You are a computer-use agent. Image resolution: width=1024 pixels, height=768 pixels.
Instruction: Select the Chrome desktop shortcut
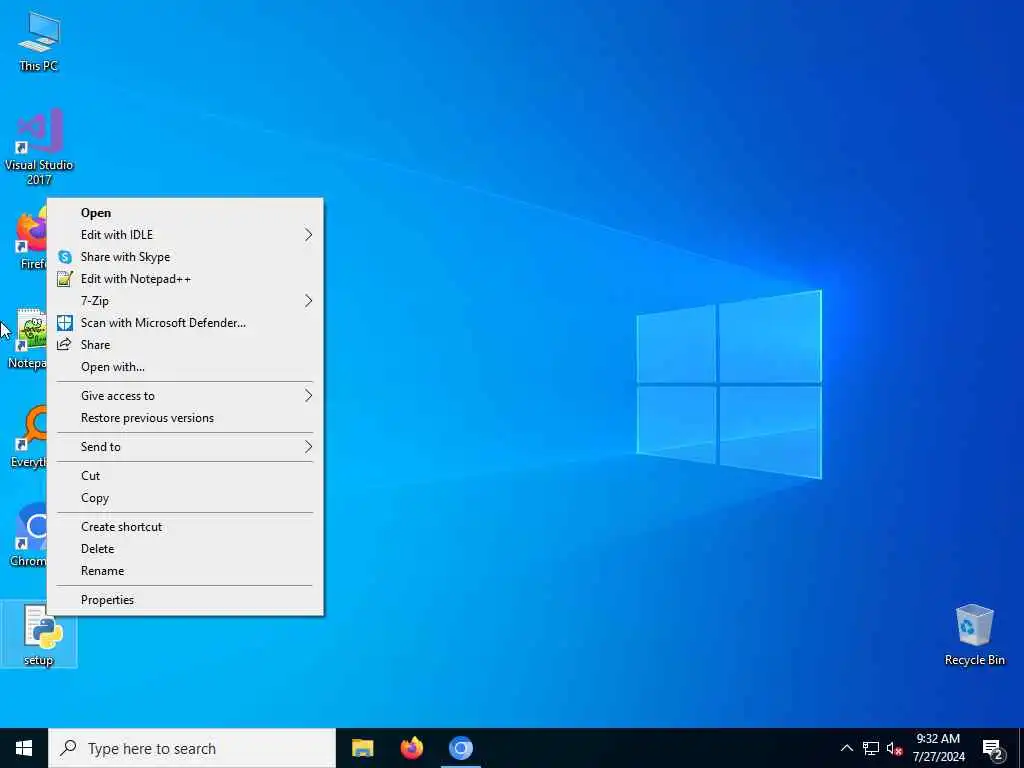click(x=29, y=536)
